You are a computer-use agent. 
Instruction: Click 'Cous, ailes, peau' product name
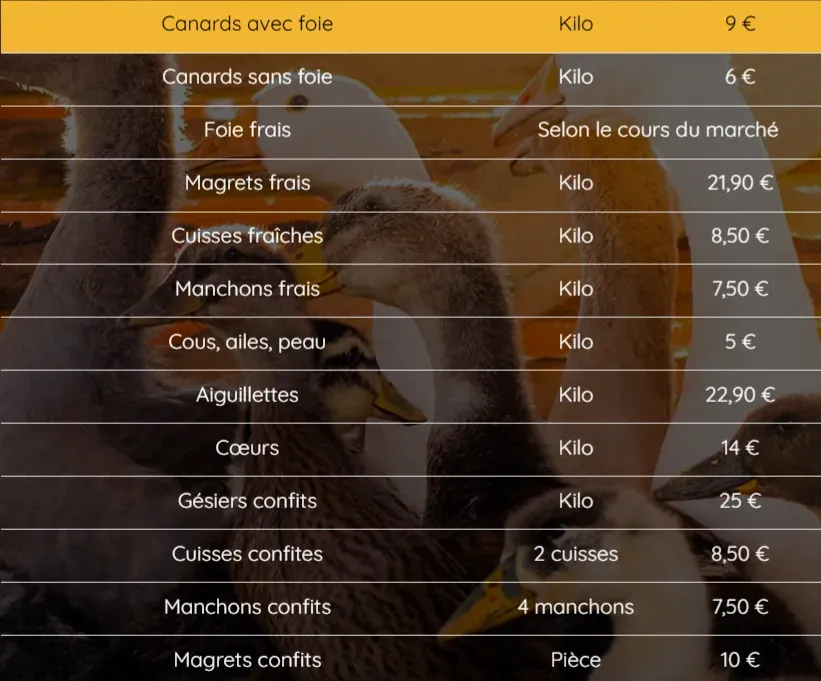(247, 342)
